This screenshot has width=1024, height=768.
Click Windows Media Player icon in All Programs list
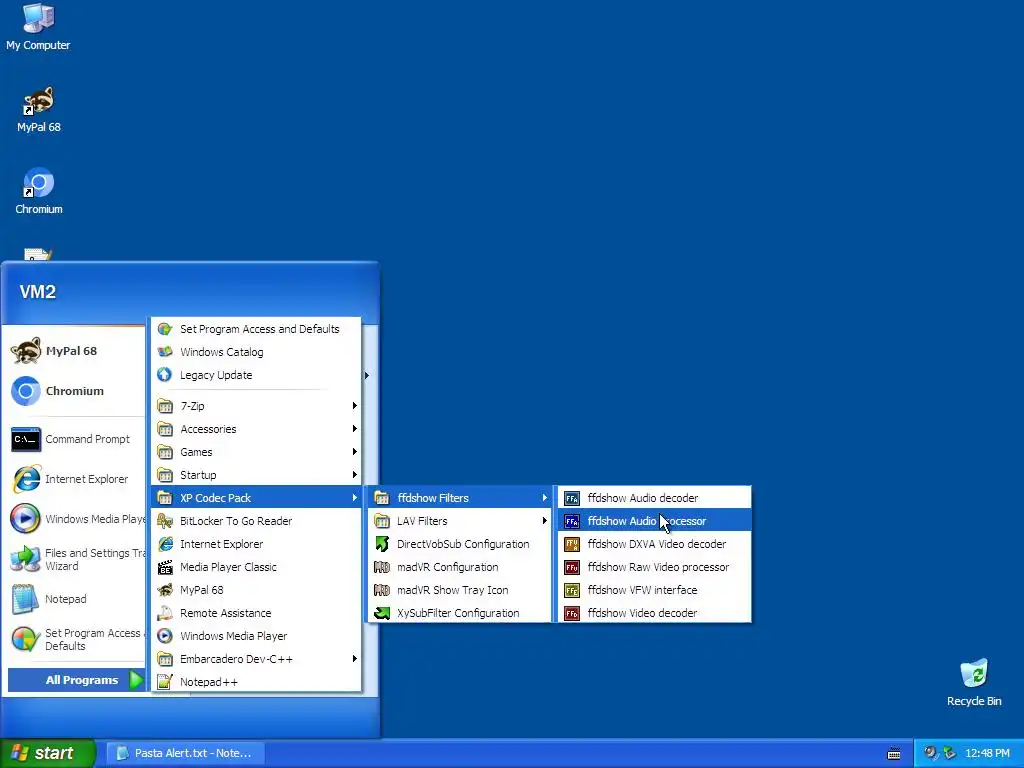coord(165,635)
